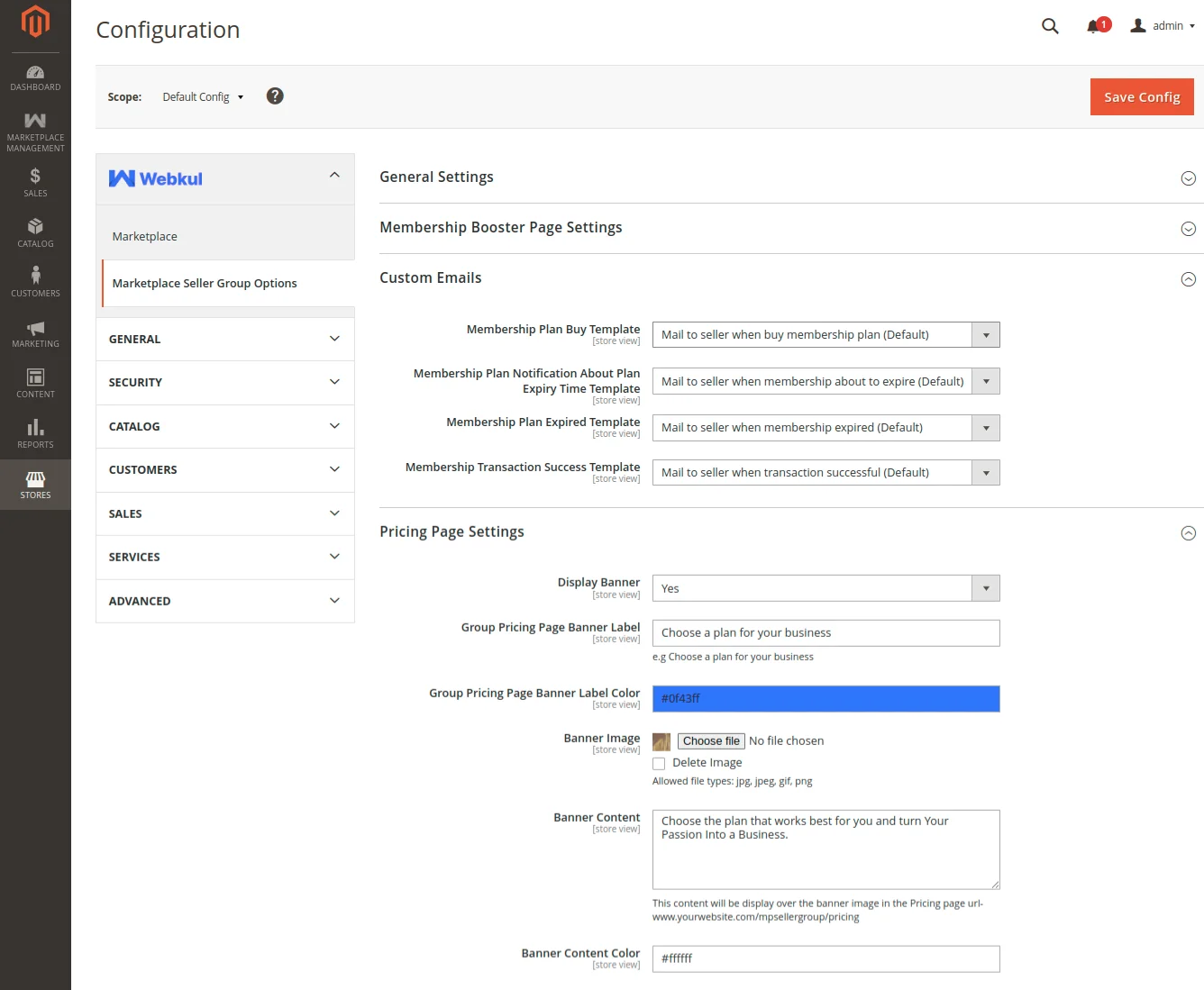Open notifications via the bell icon

tap(1094, 26)
